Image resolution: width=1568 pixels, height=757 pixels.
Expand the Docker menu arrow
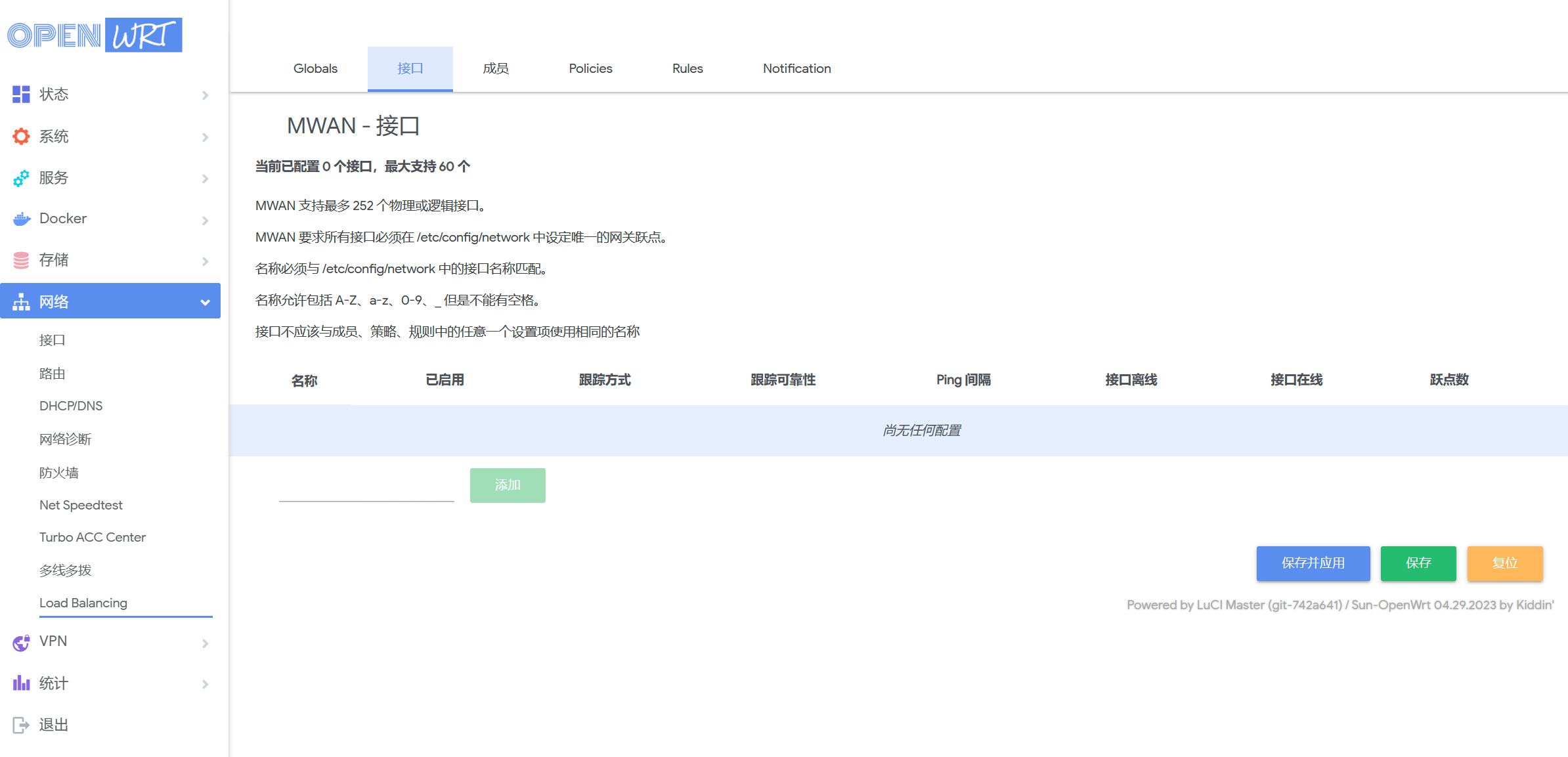tap(205, 220)
